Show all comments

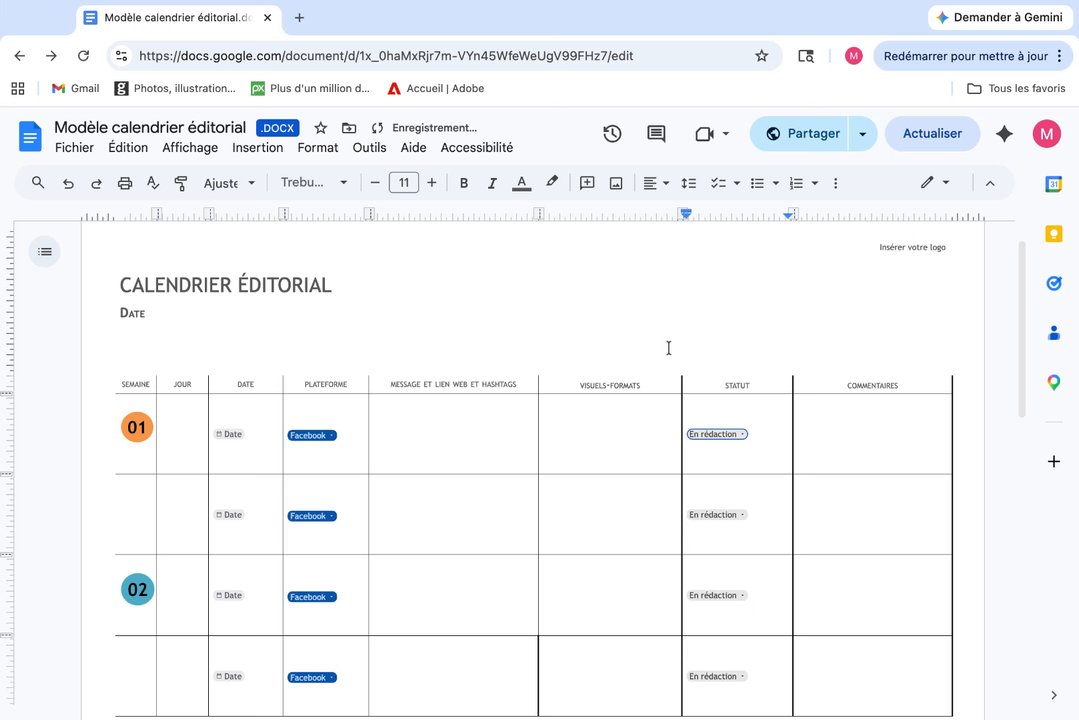click(x=656, y=134)
